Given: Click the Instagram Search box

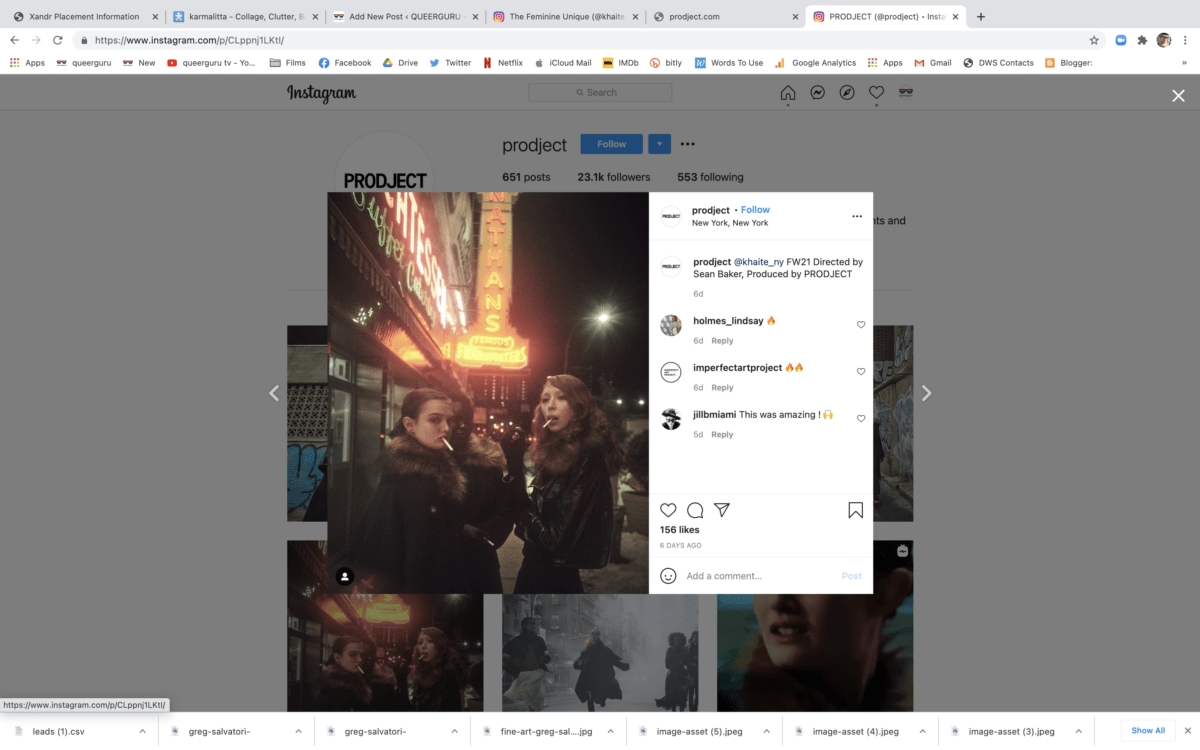Looking at the screenshot, I should point(600,93).
